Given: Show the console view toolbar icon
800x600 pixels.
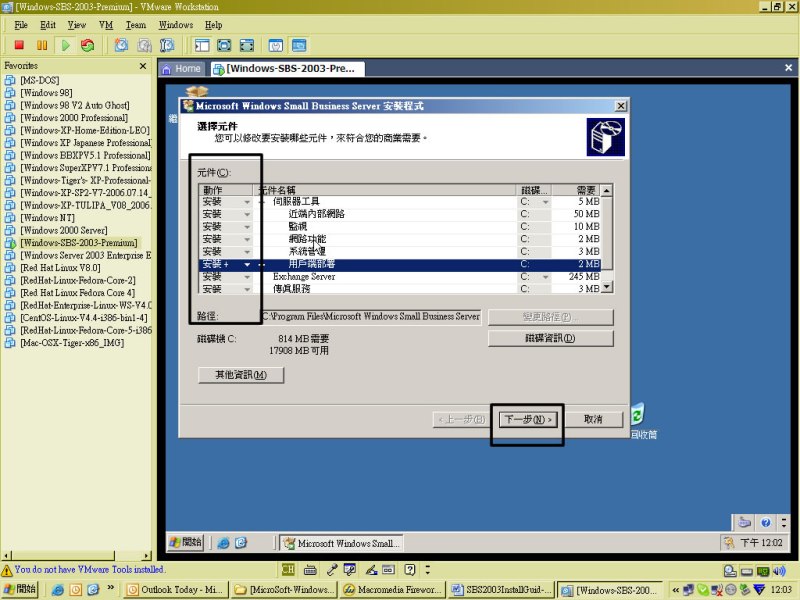Looking at the screenshot, I should tap(299, 45).
